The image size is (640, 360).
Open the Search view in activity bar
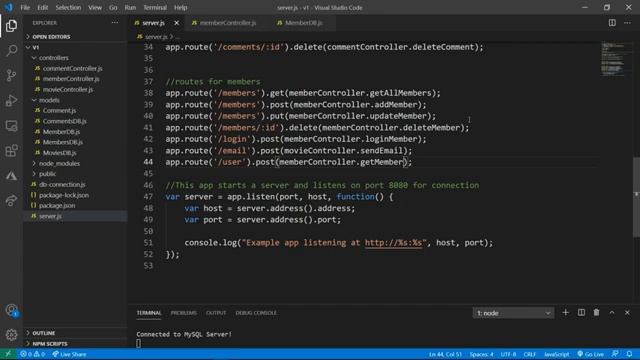coord(11,51)
